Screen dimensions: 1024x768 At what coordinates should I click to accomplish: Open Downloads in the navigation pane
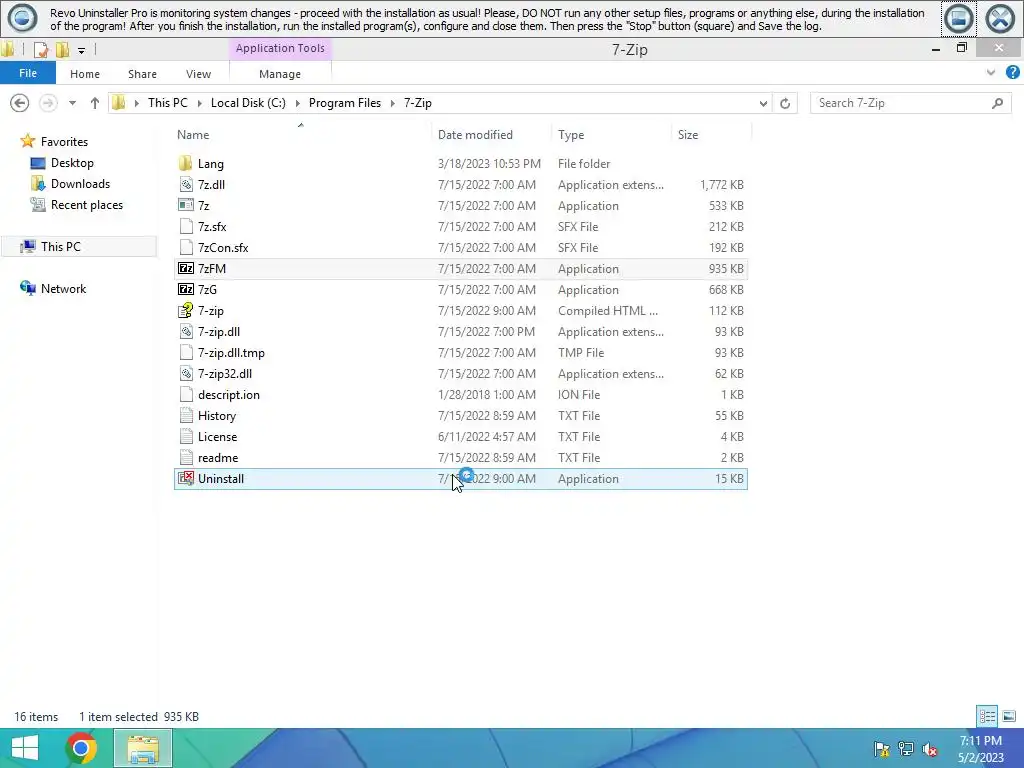tap(80, 184)
